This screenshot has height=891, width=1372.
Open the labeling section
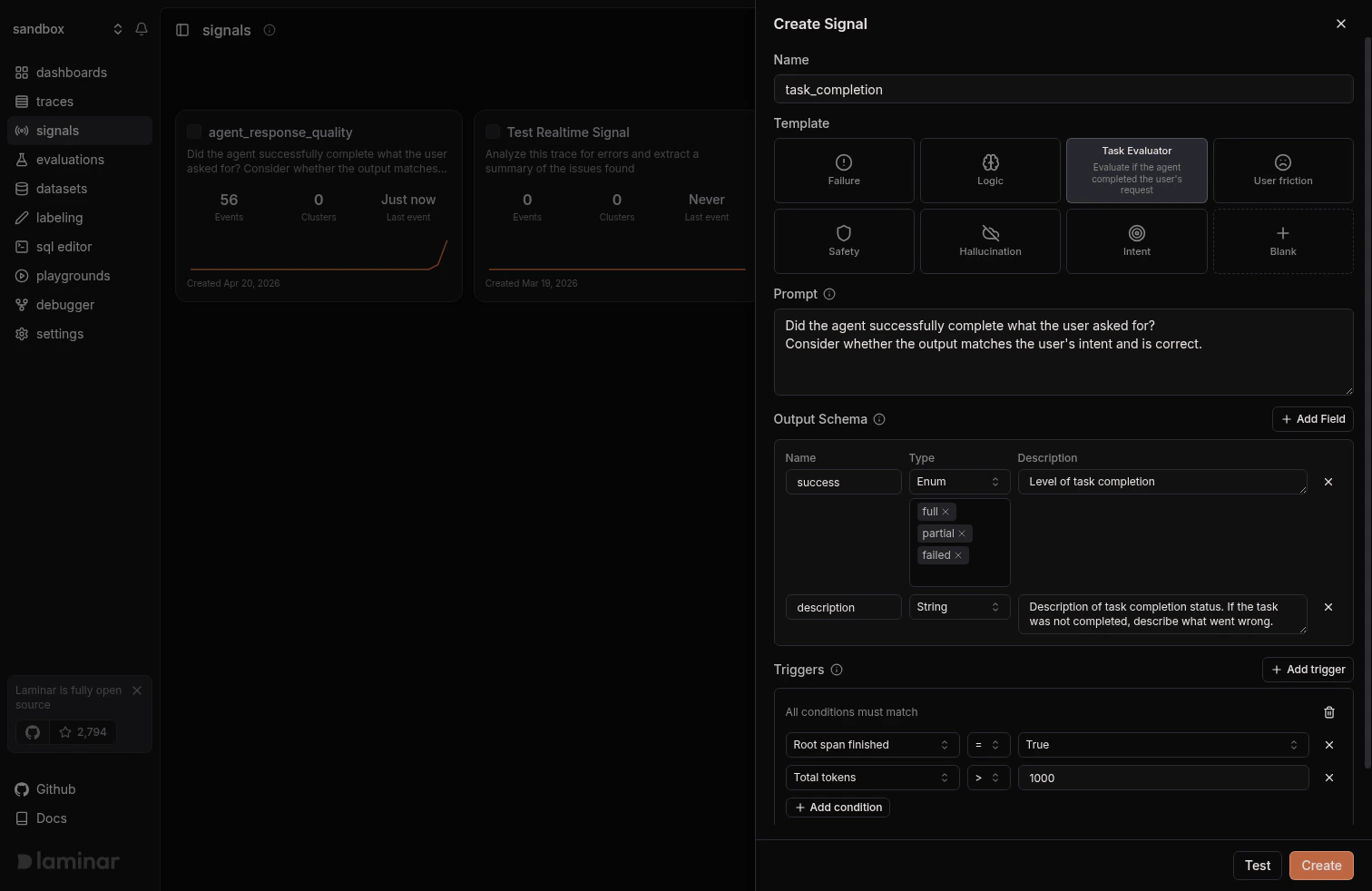(58, 217)
